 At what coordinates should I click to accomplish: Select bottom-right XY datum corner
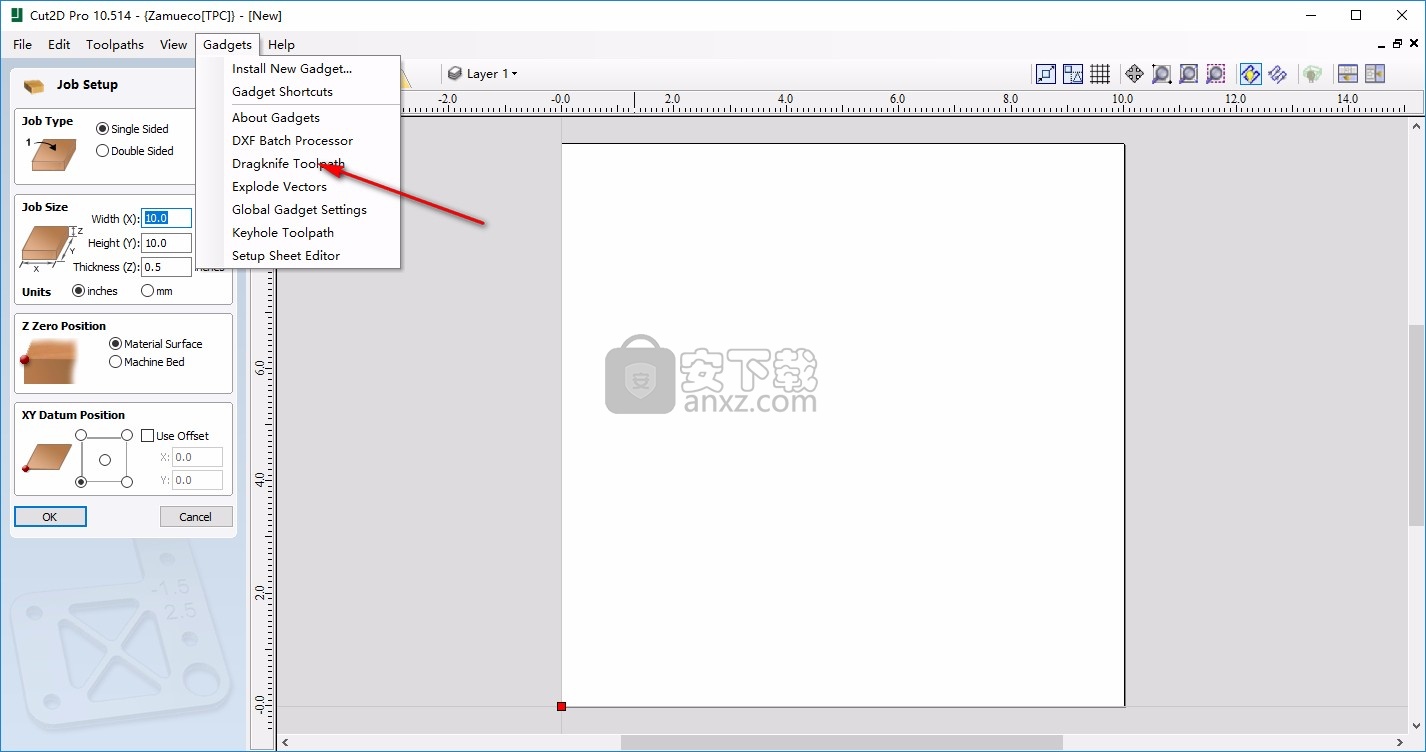pos(127,482)
